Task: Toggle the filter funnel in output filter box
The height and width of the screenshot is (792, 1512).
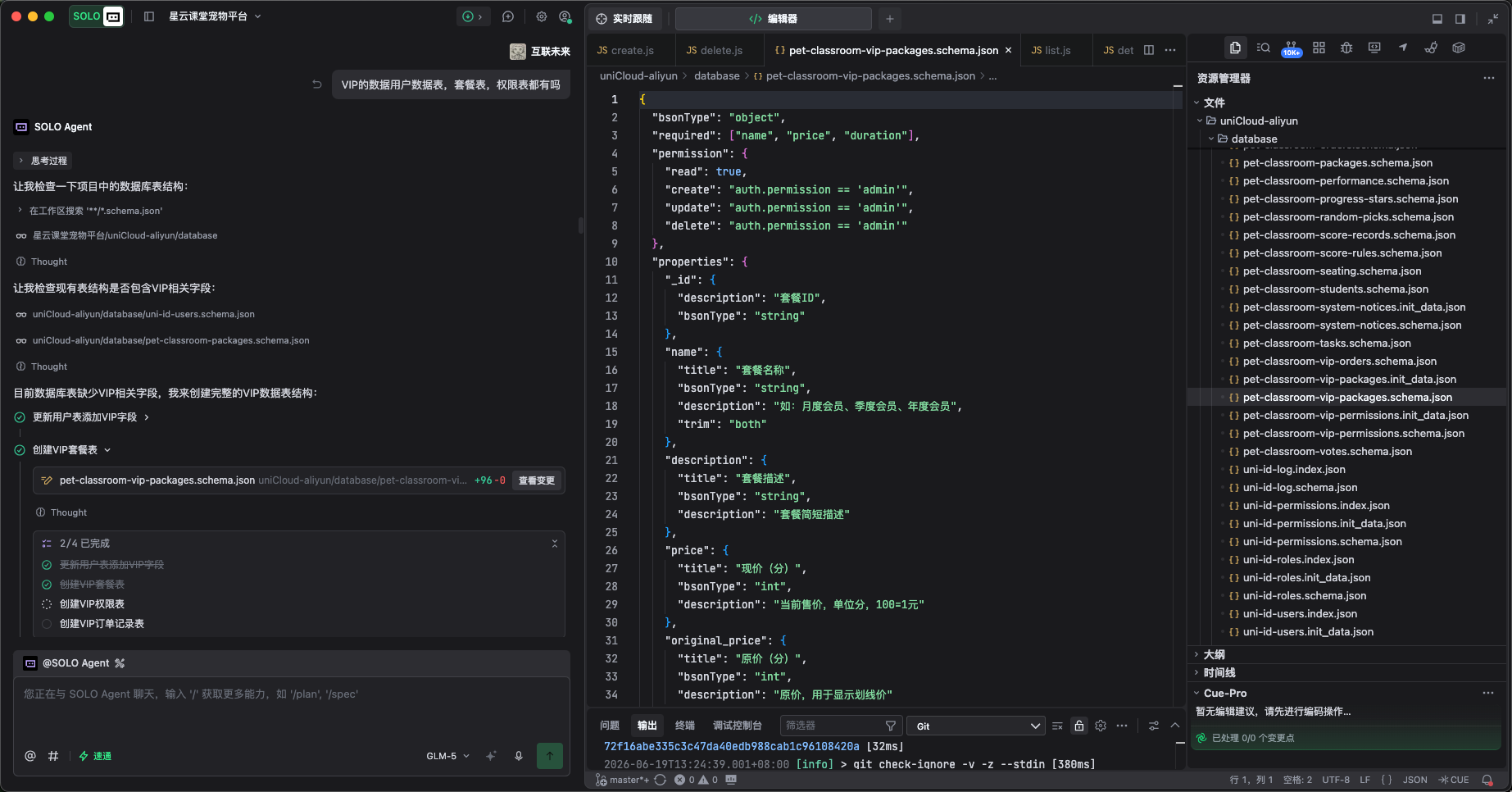Action: pyautogui.click(x=891, y=726)
